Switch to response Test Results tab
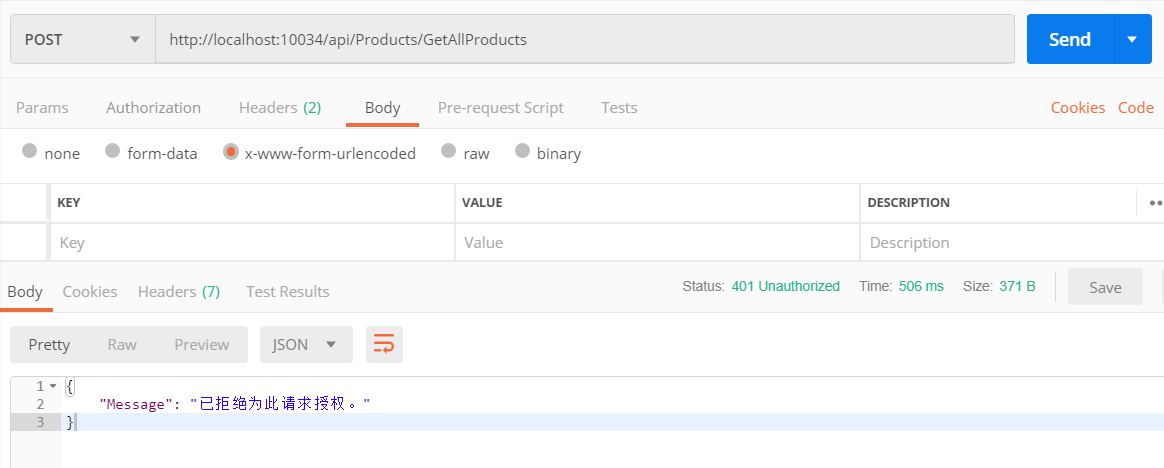Screen dimensions: 1164x468 (287, 291)
